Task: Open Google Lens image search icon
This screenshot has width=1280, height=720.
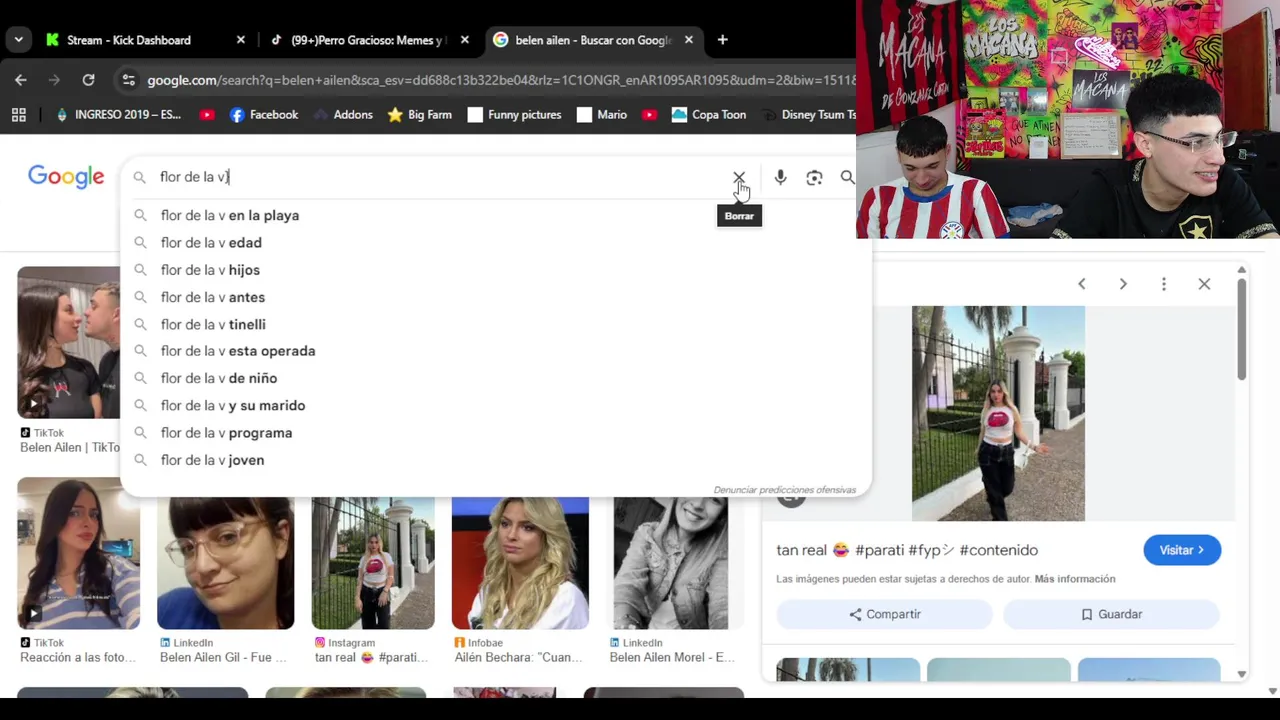Action: 814,177
